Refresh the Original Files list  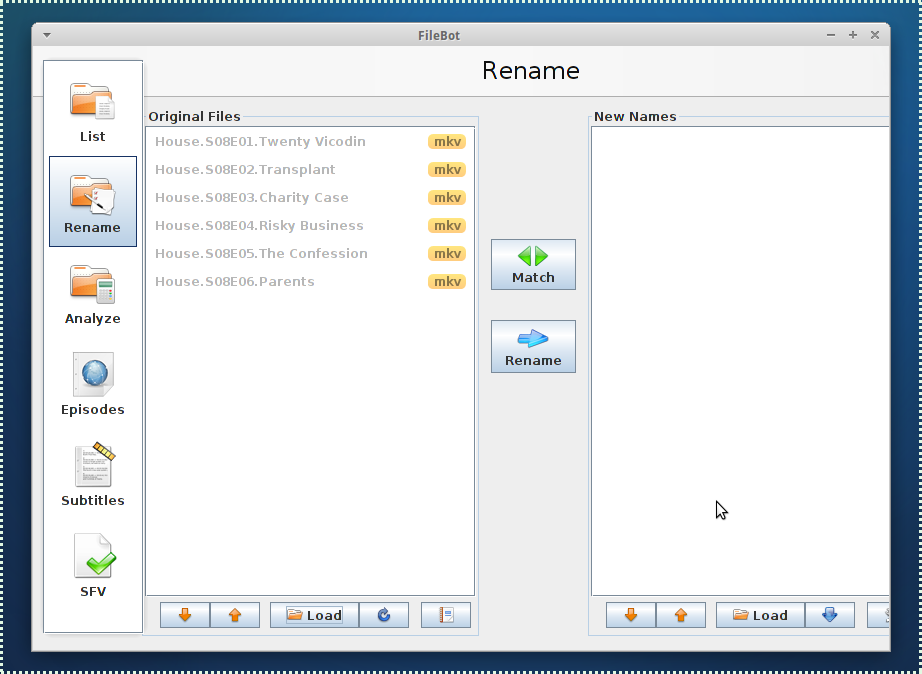click(384, 615)
